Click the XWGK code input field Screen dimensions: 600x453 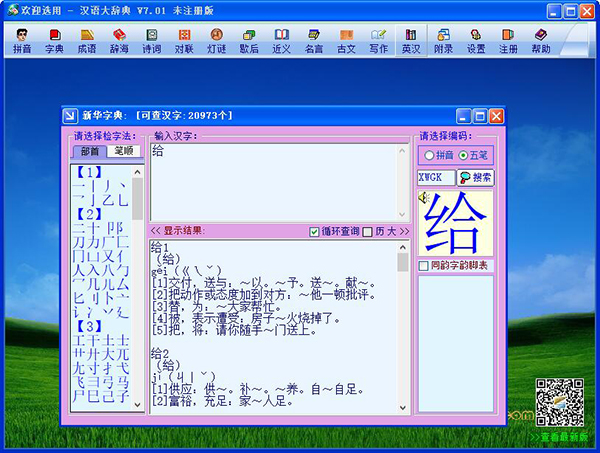click(x=436, y=178)
